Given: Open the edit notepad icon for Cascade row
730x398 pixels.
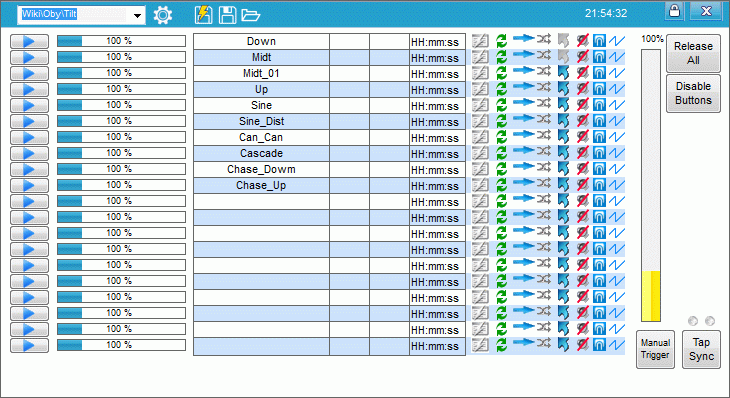Looking at the screenshot, I should (480, 153).
